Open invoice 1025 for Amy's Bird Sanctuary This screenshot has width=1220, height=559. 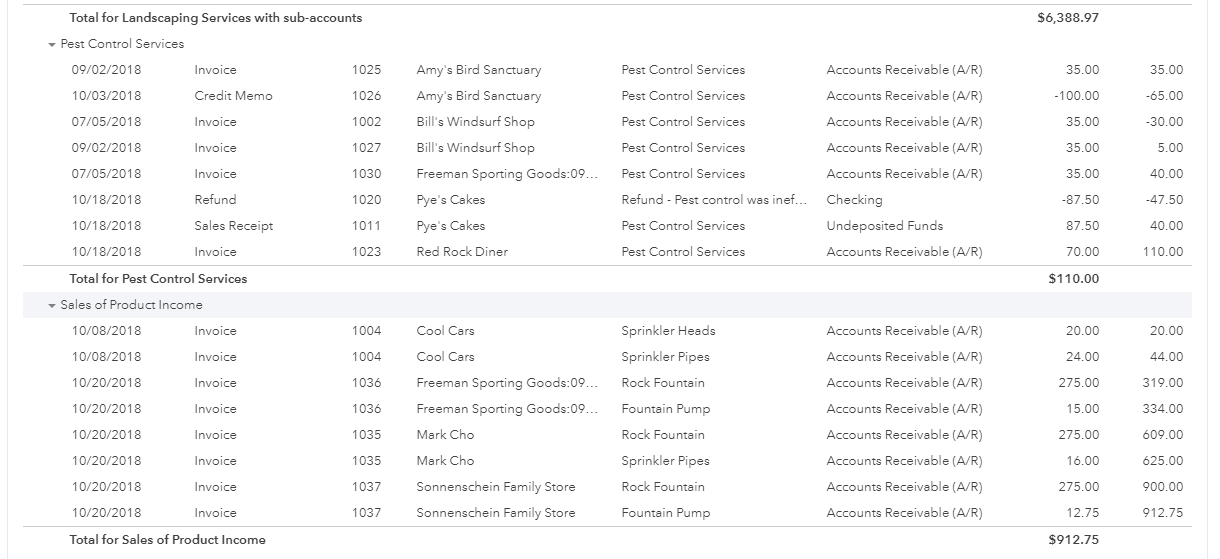coord(607,70)
